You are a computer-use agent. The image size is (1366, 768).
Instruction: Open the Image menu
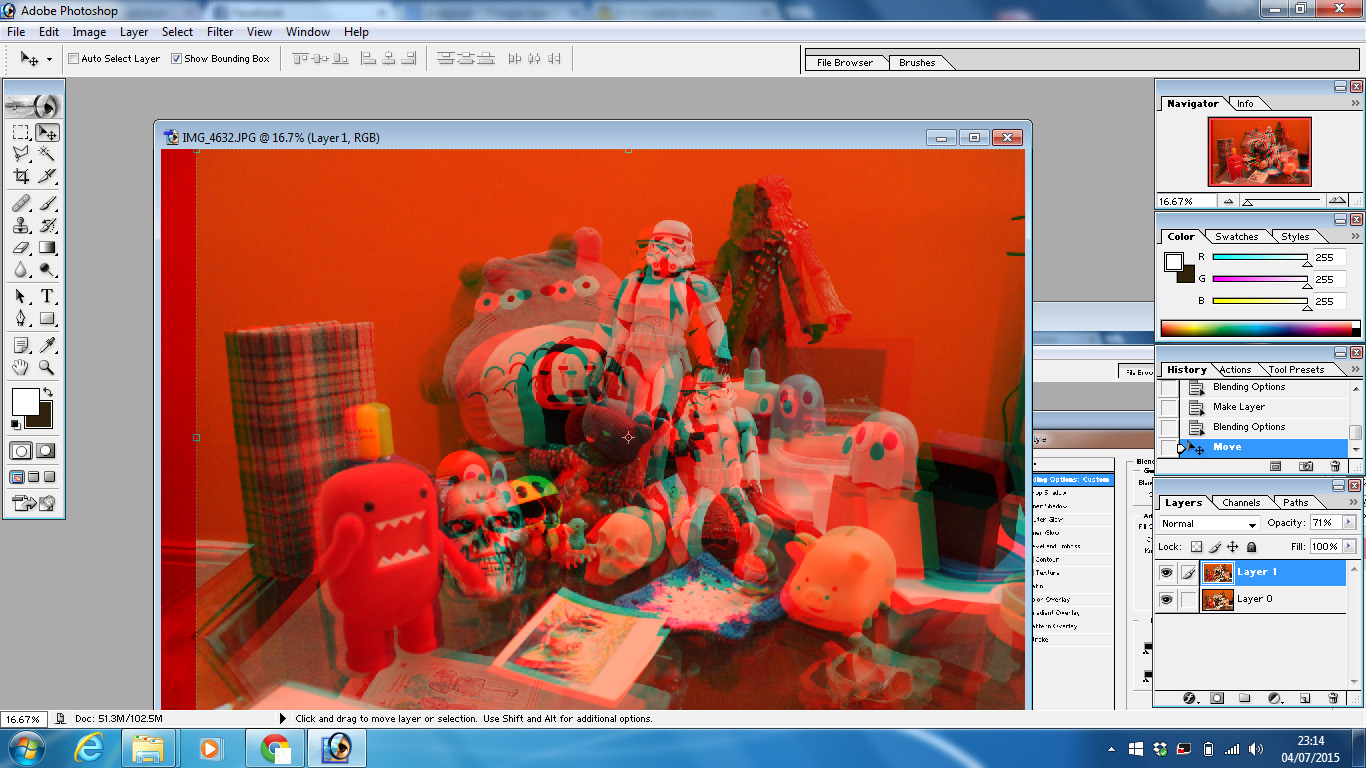coord(89,32)
